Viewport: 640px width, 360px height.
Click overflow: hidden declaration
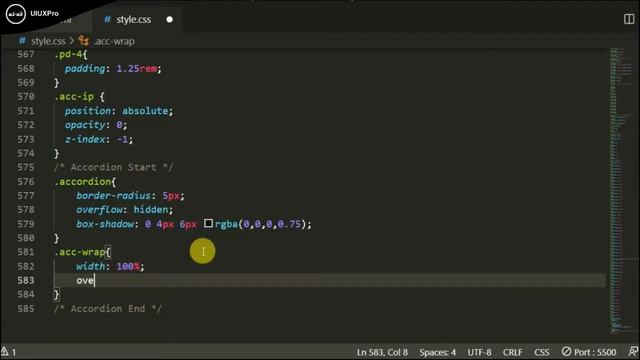(124, 210)
